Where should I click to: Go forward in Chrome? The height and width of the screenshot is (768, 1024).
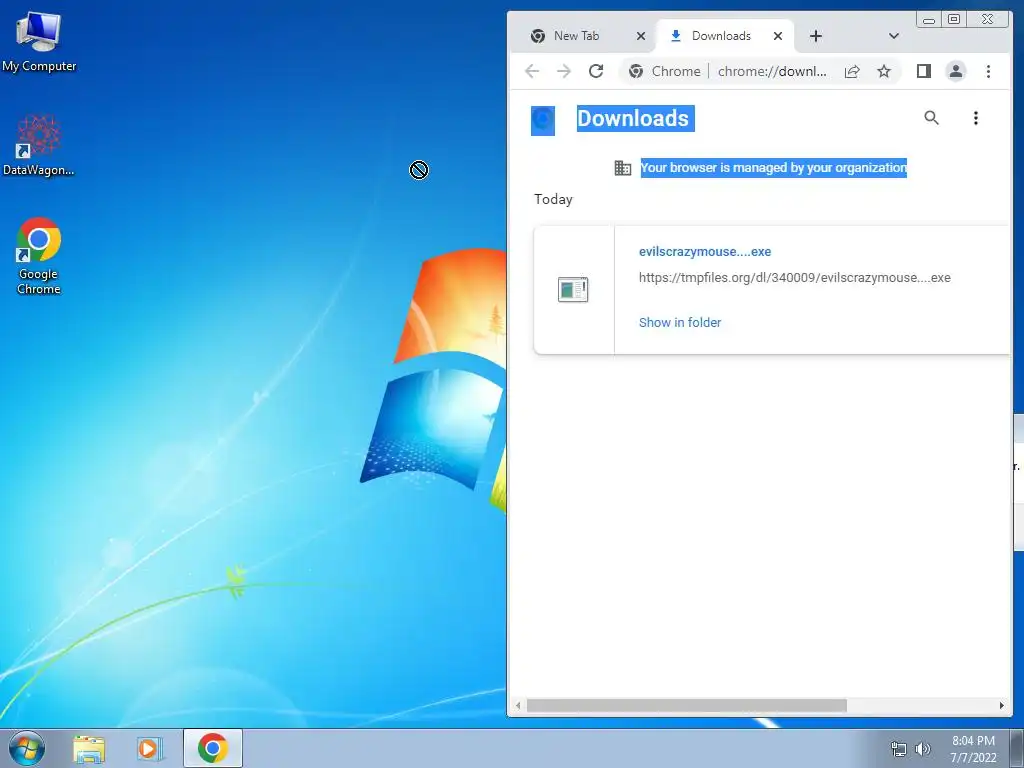coord(564,71)
